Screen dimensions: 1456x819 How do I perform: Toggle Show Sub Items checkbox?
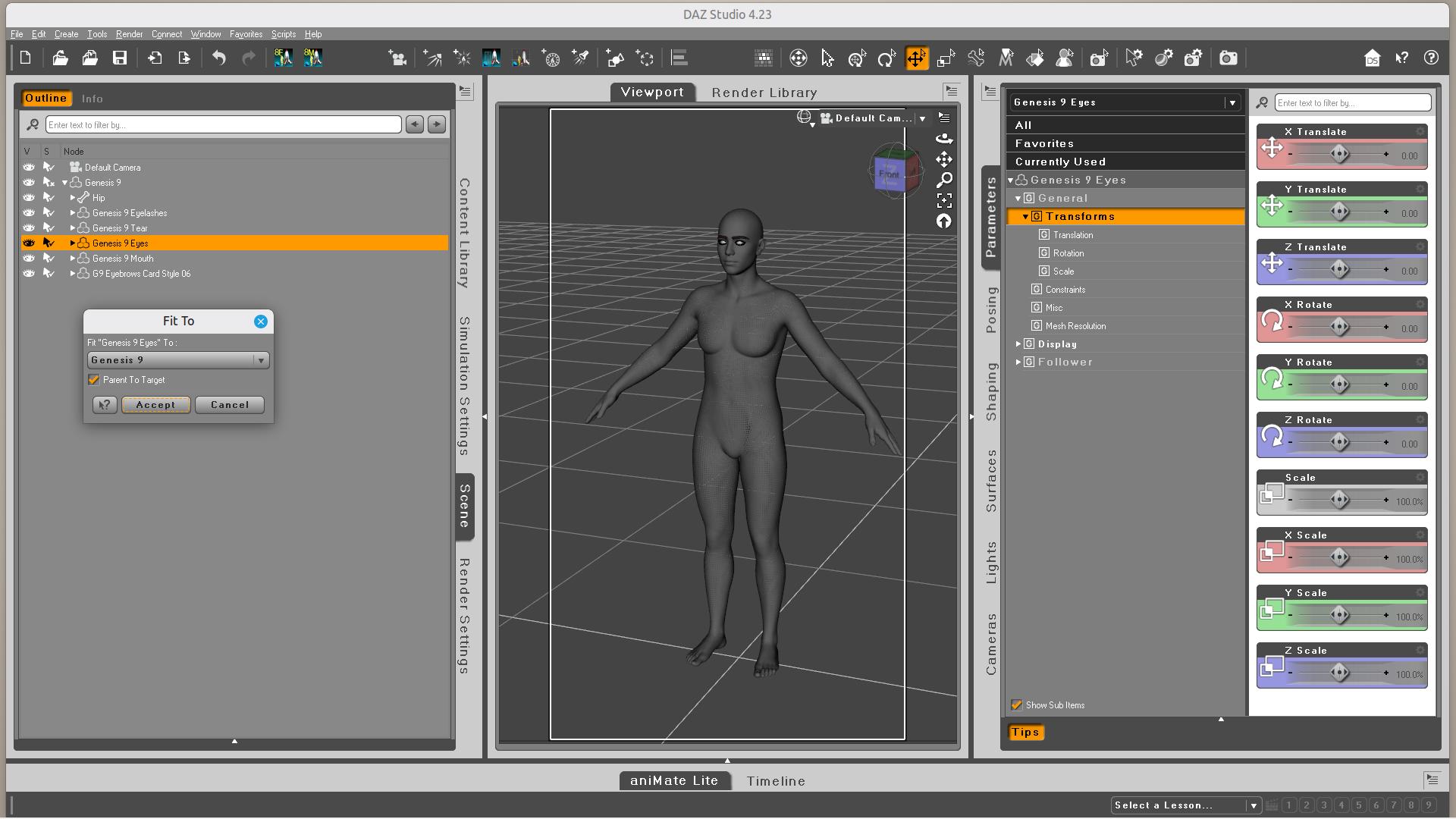tap(1017, 705)
